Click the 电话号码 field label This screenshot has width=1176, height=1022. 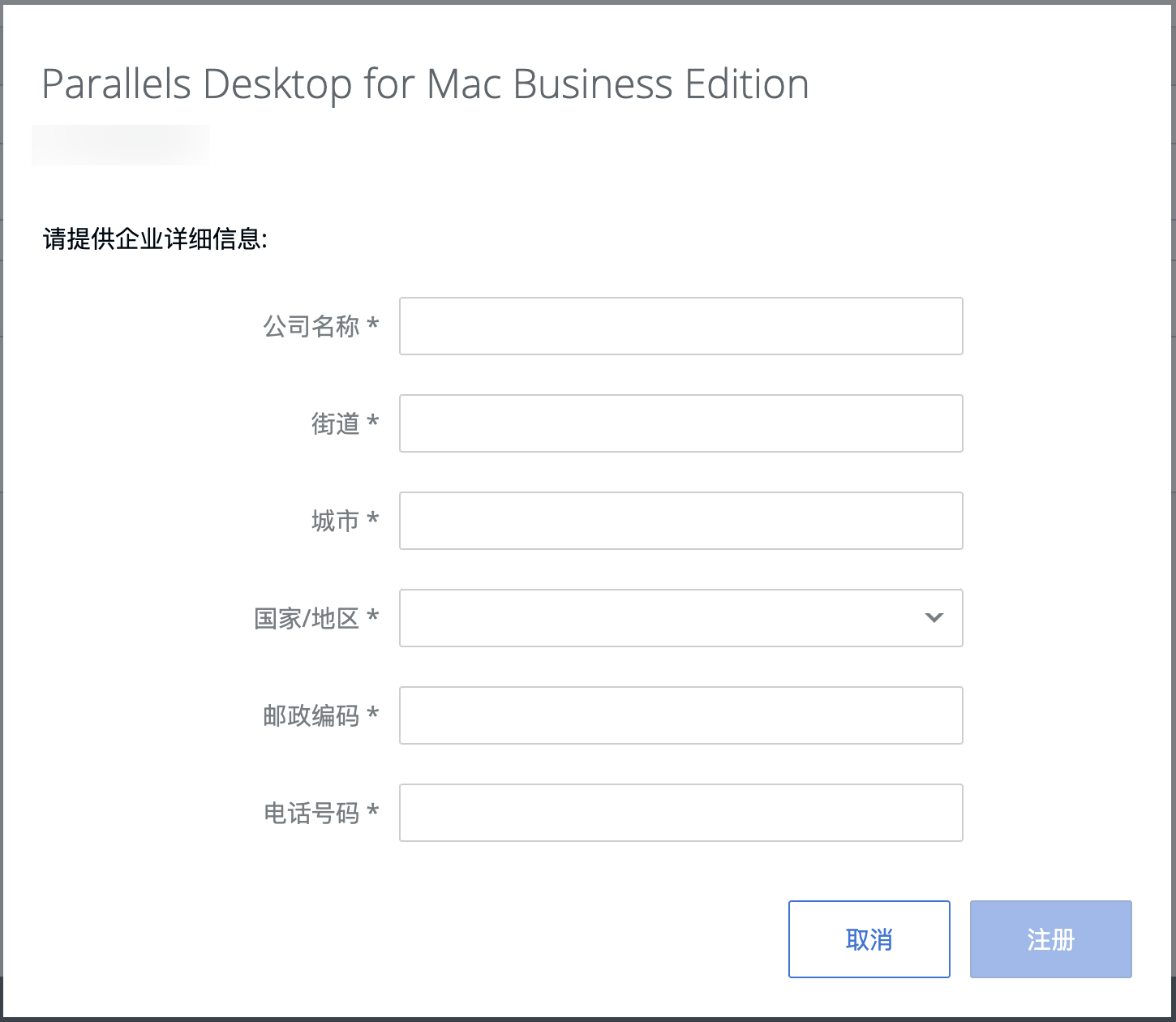click(x=311, y=813)
